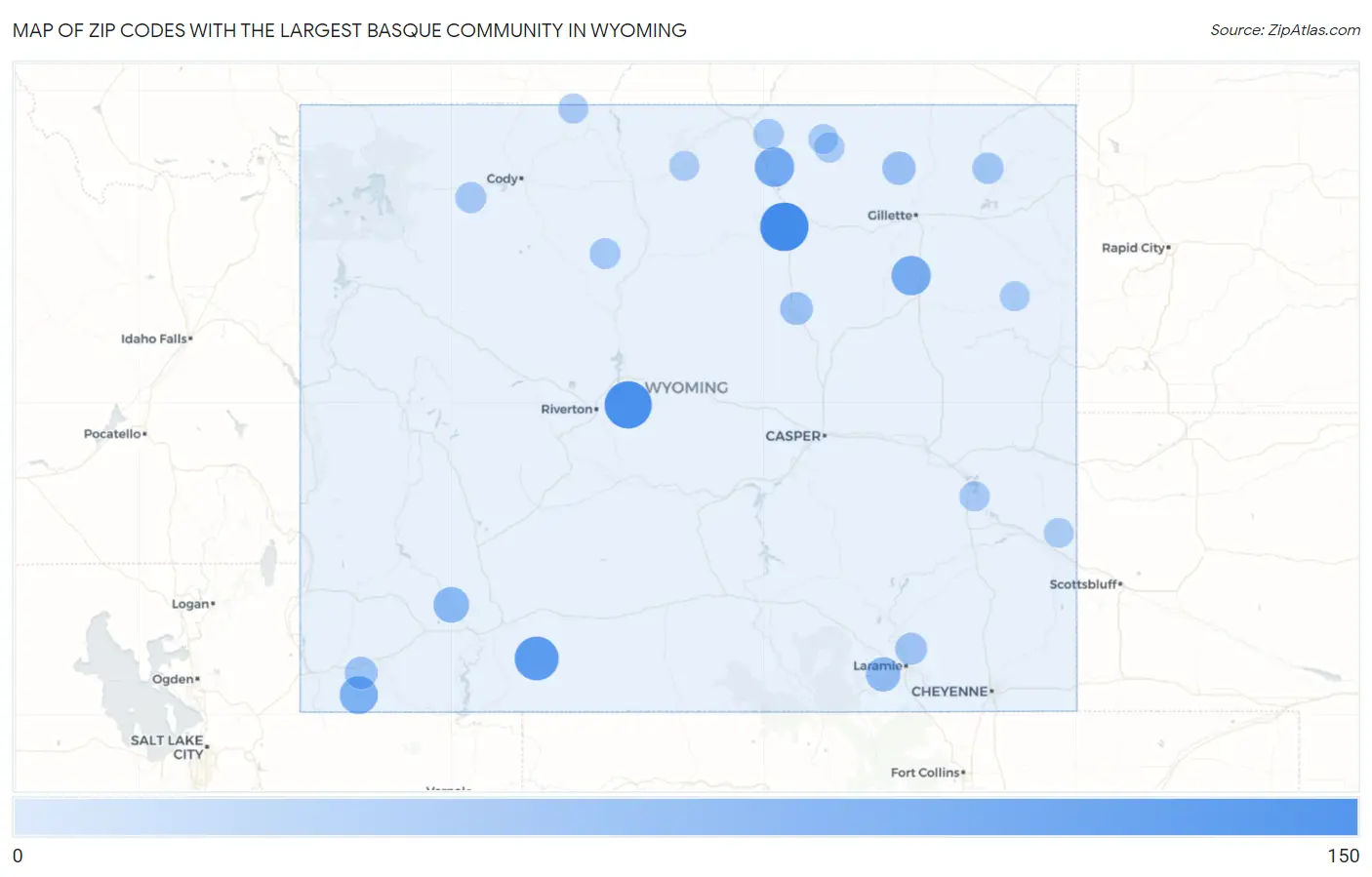Click the color gradient legend bar
The width and height of the screenshot is (1372, 877).
click(685, 817)
